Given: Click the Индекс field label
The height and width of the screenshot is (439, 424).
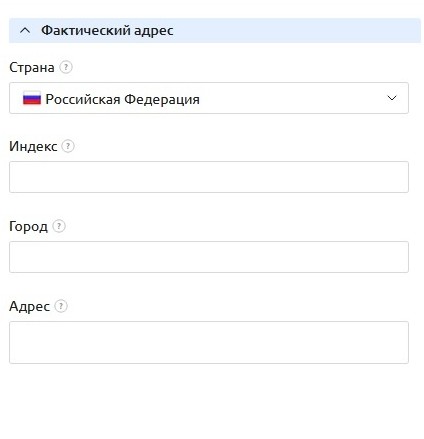Looking at the screenshot, I should click(33, 146).
